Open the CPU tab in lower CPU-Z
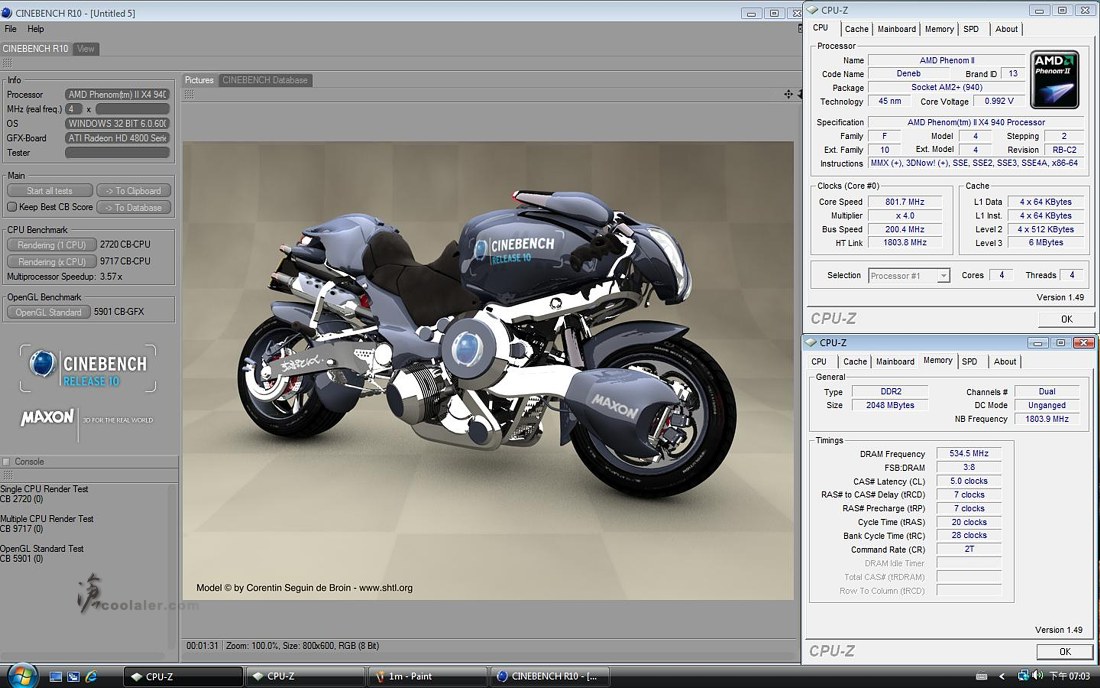Viewport: 1100px width, 688px height. click(819, 361)
